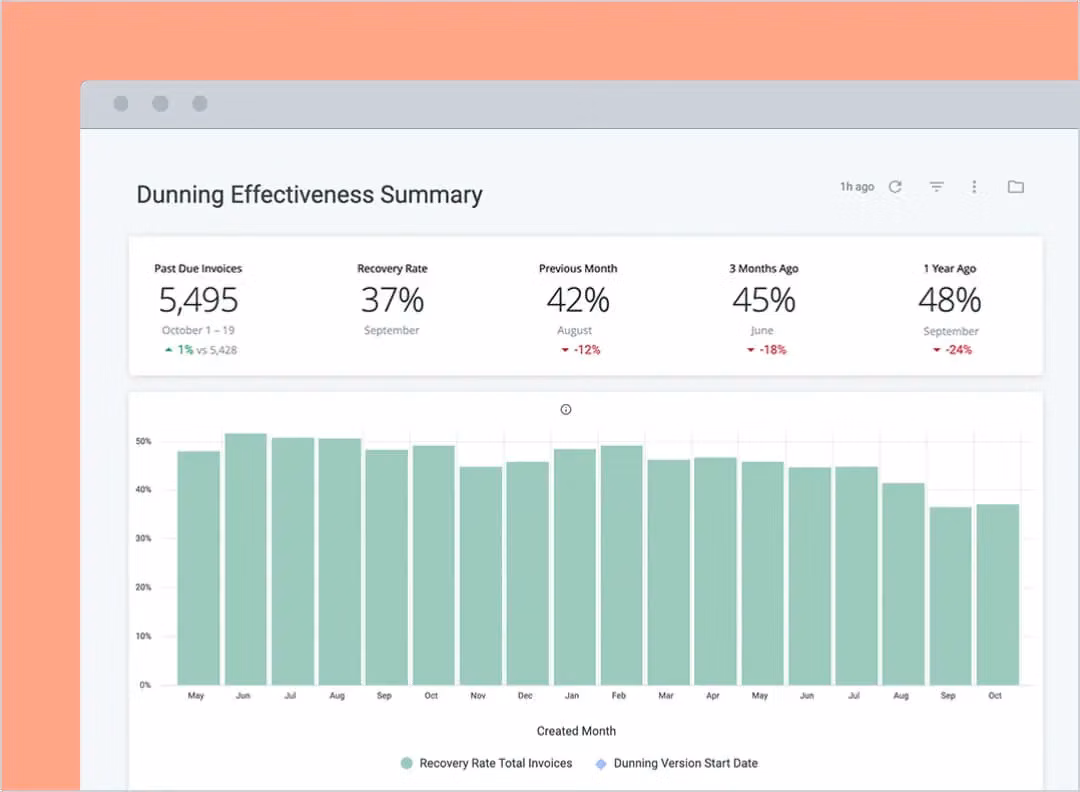Click the info icon above the chart
This screenshot has width=1080, height=792.
pos(566,409)
